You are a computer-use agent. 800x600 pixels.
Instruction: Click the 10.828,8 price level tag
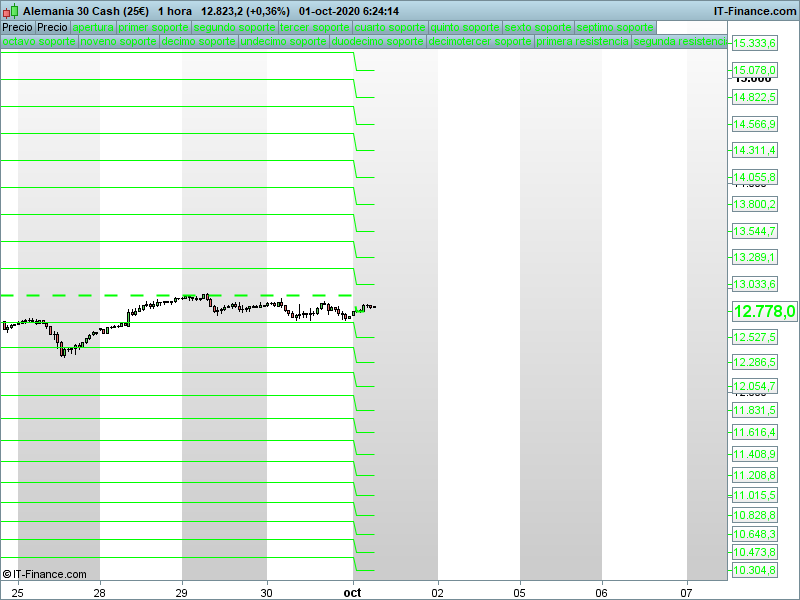click(755, 515)
